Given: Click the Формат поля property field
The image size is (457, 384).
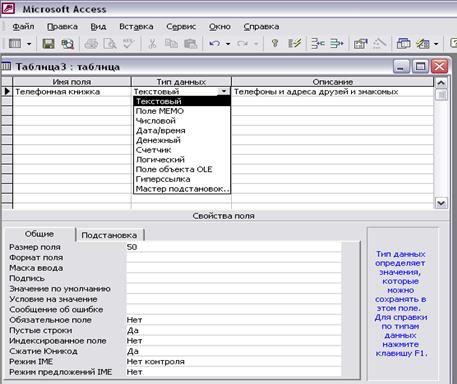Looking at the screenshot, I should [233, 257].
